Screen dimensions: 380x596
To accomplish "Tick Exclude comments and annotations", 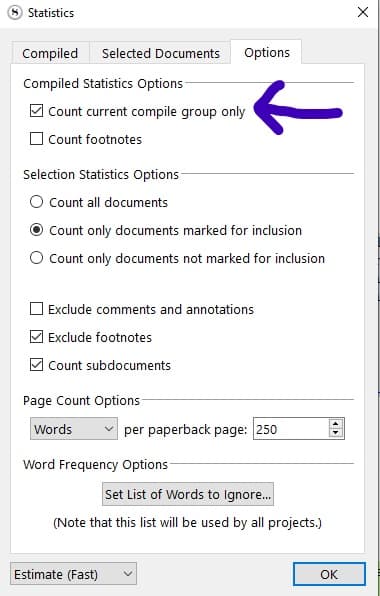I will pos(36,309).
